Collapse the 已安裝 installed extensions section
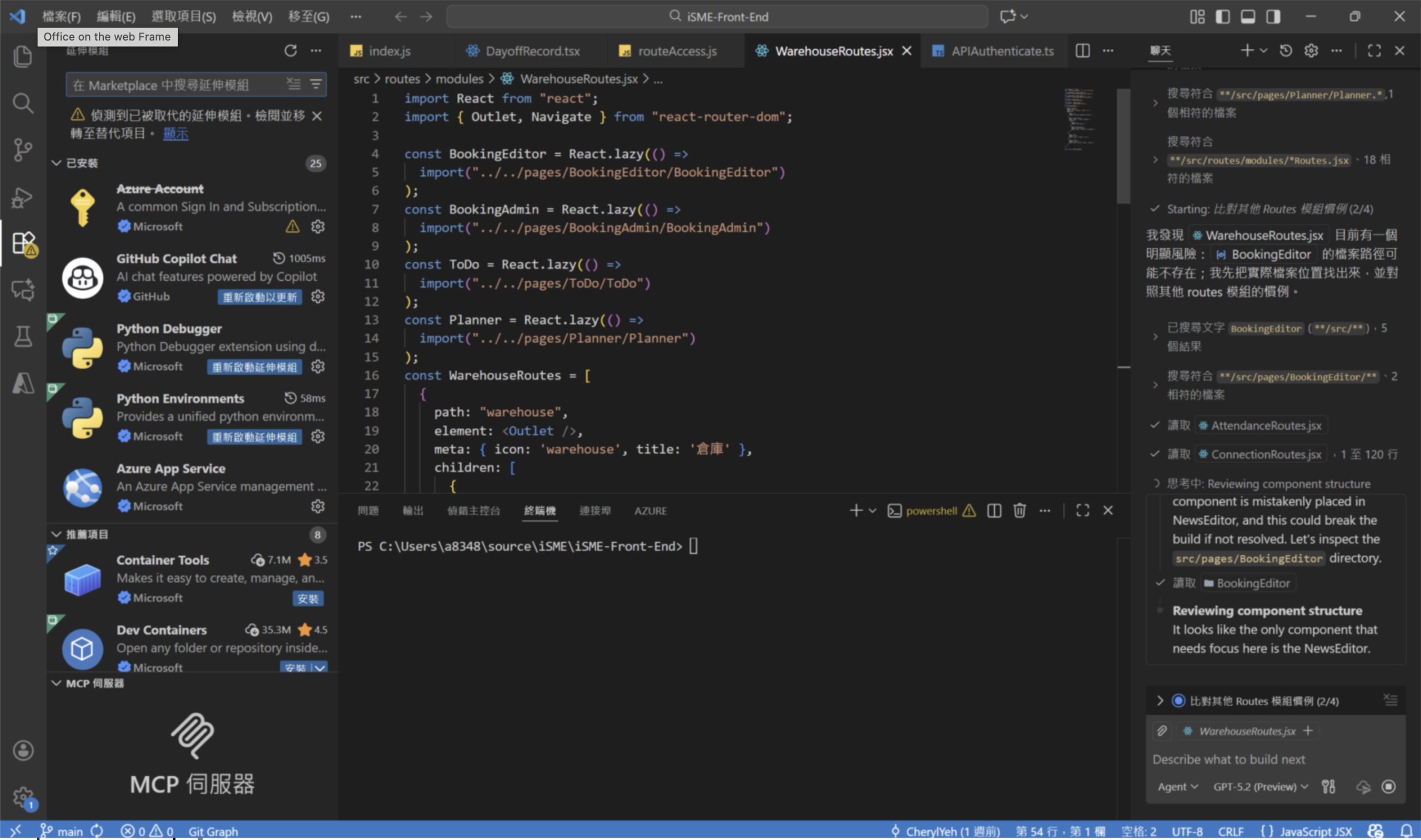 [x=56, y=163]
